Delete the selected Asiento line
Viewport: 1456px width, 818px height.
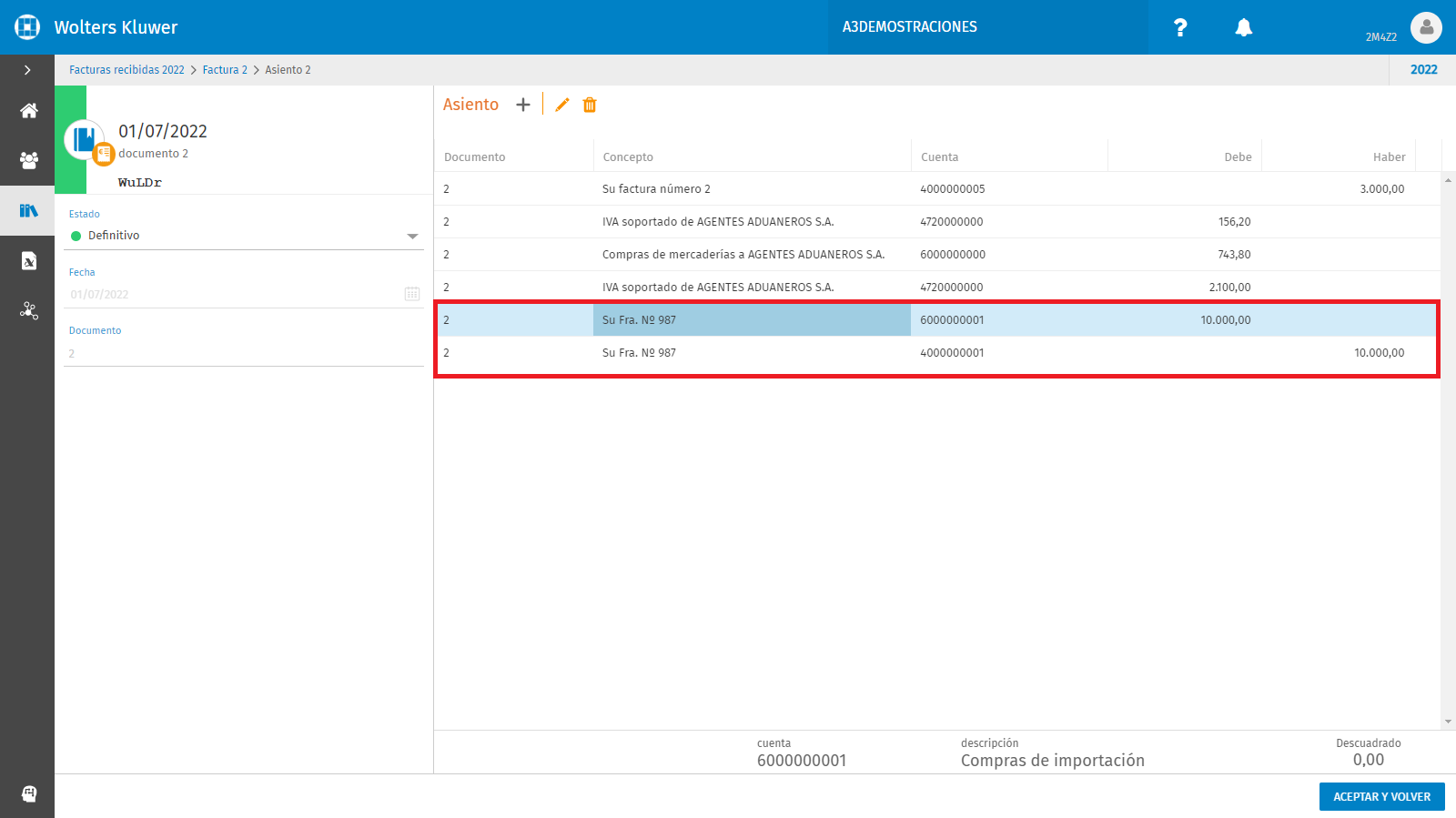pyautogui.click(x=590, y=105)
